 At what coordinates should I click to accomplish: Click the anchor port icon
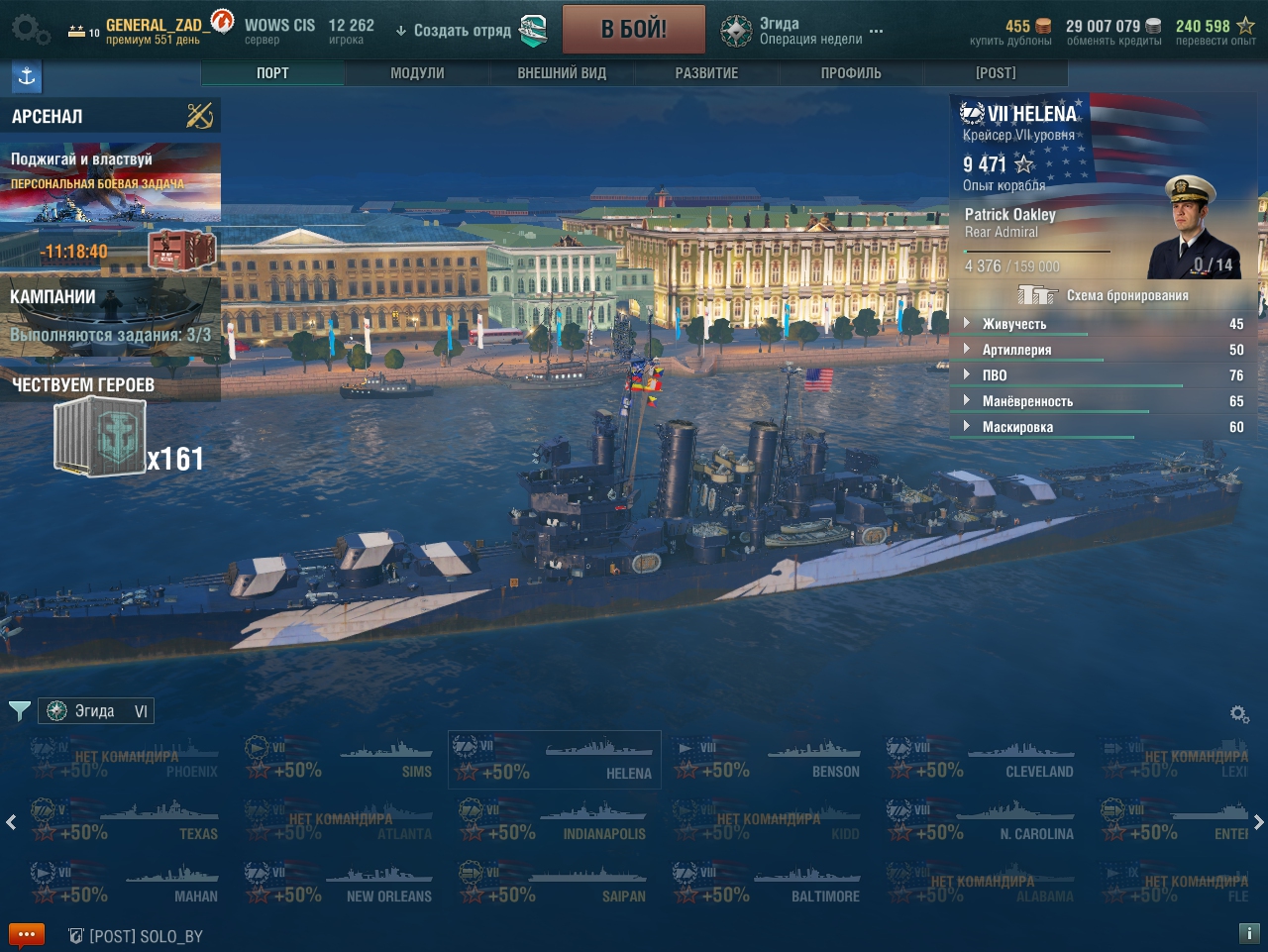coord(27,76)
